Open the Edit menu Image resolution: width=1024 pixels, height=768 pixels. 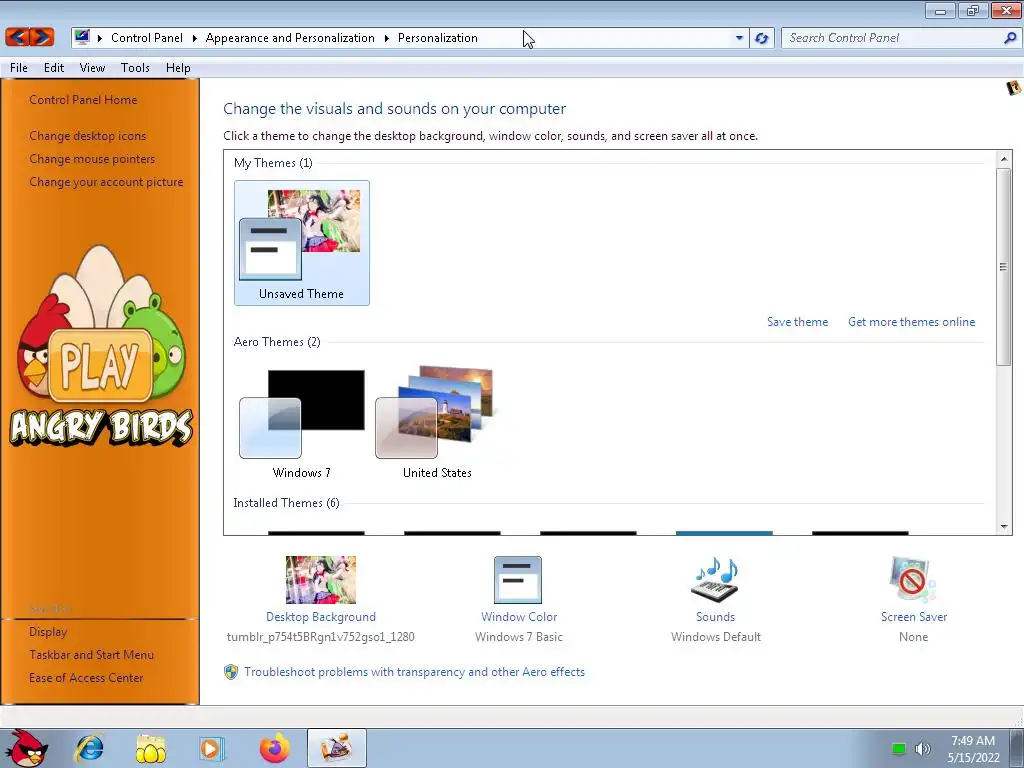coord(54,68)
